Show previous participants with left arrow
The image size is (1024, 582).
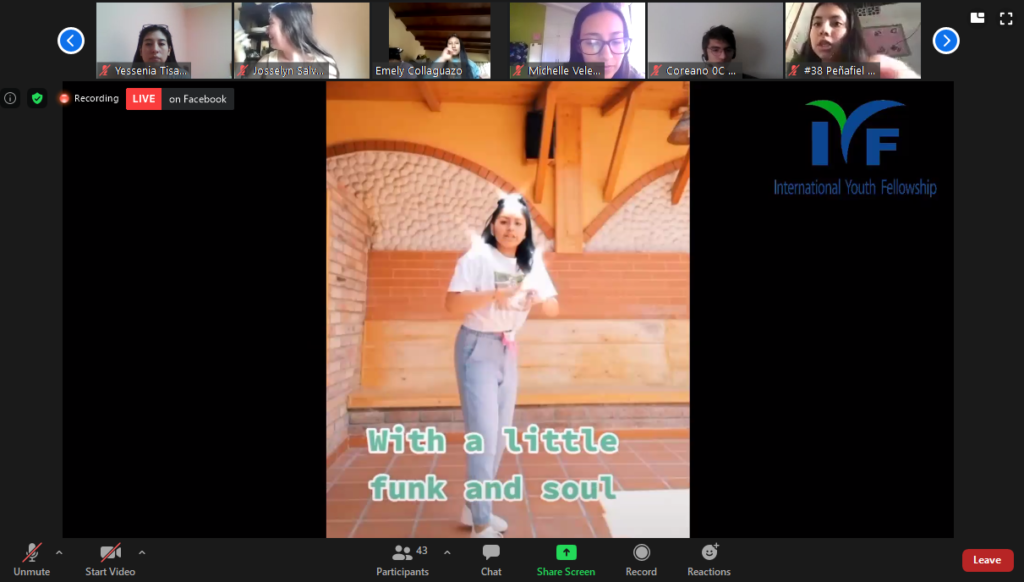coord(71,40)
